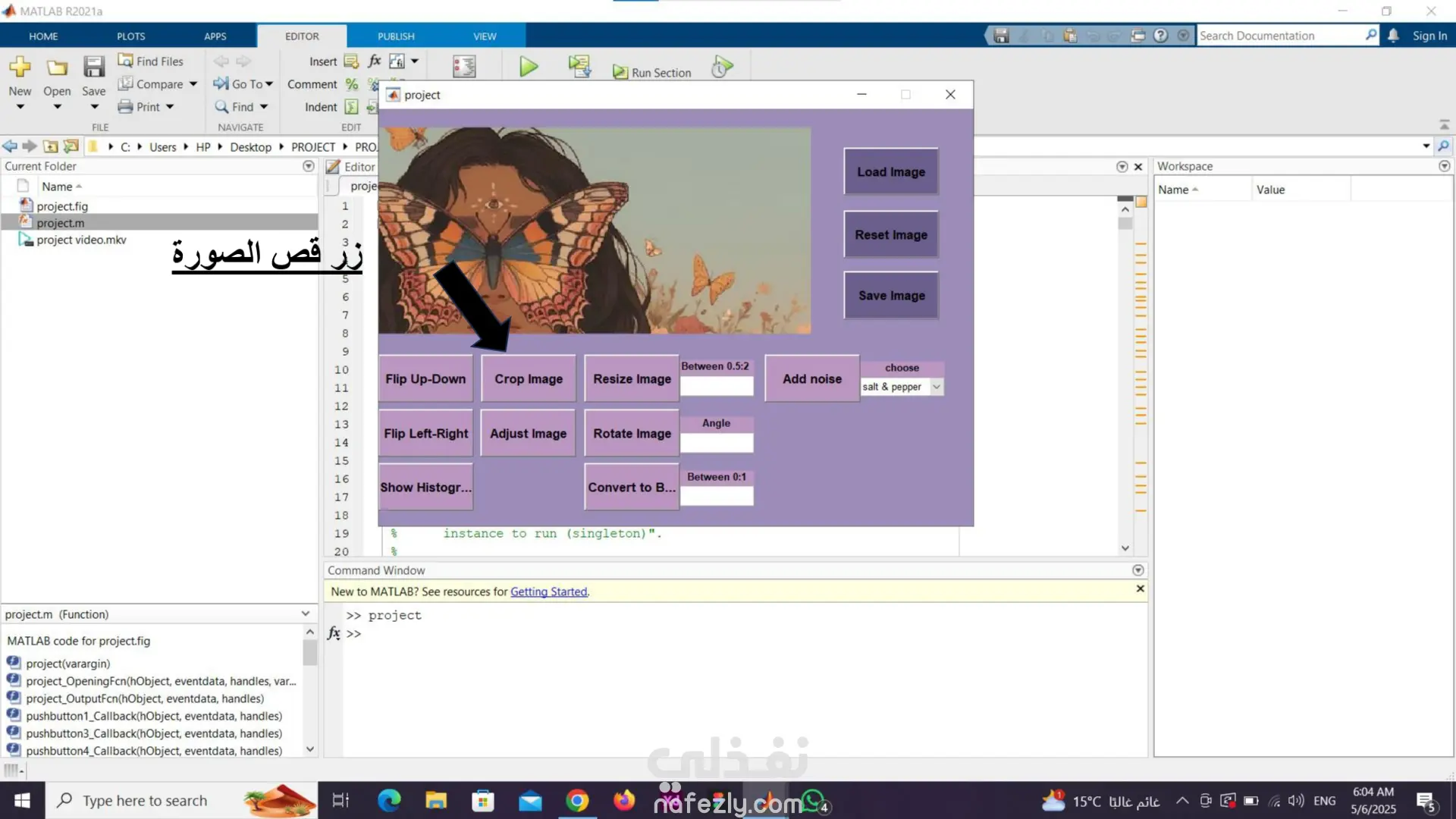Click the up one level folder icon
The height and width of the screenshot is (819, 1456).
51,146
